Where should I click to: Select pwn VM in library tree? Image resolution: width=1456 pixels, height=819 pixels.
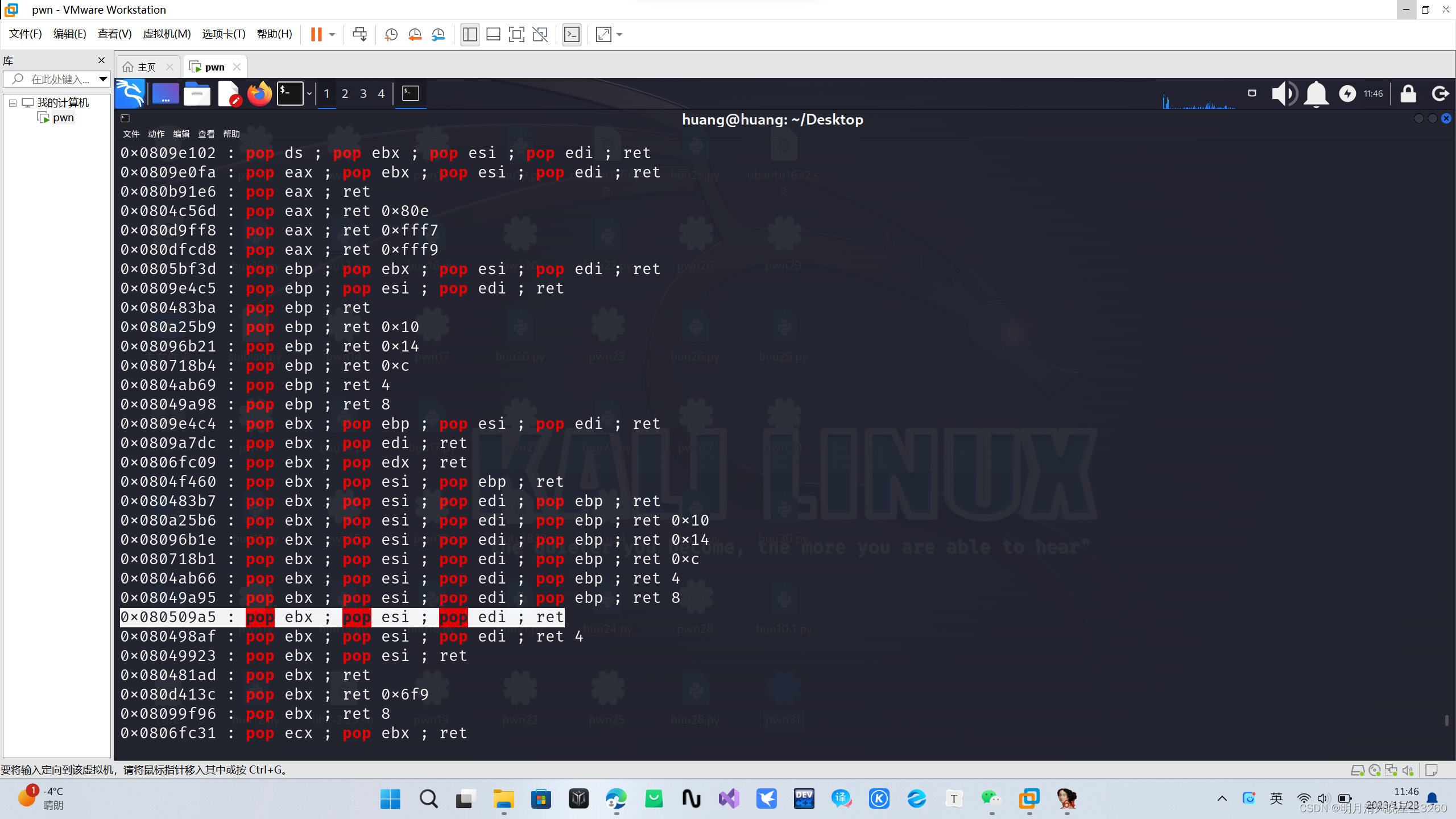pyautogui.click(x=63, y=118)
